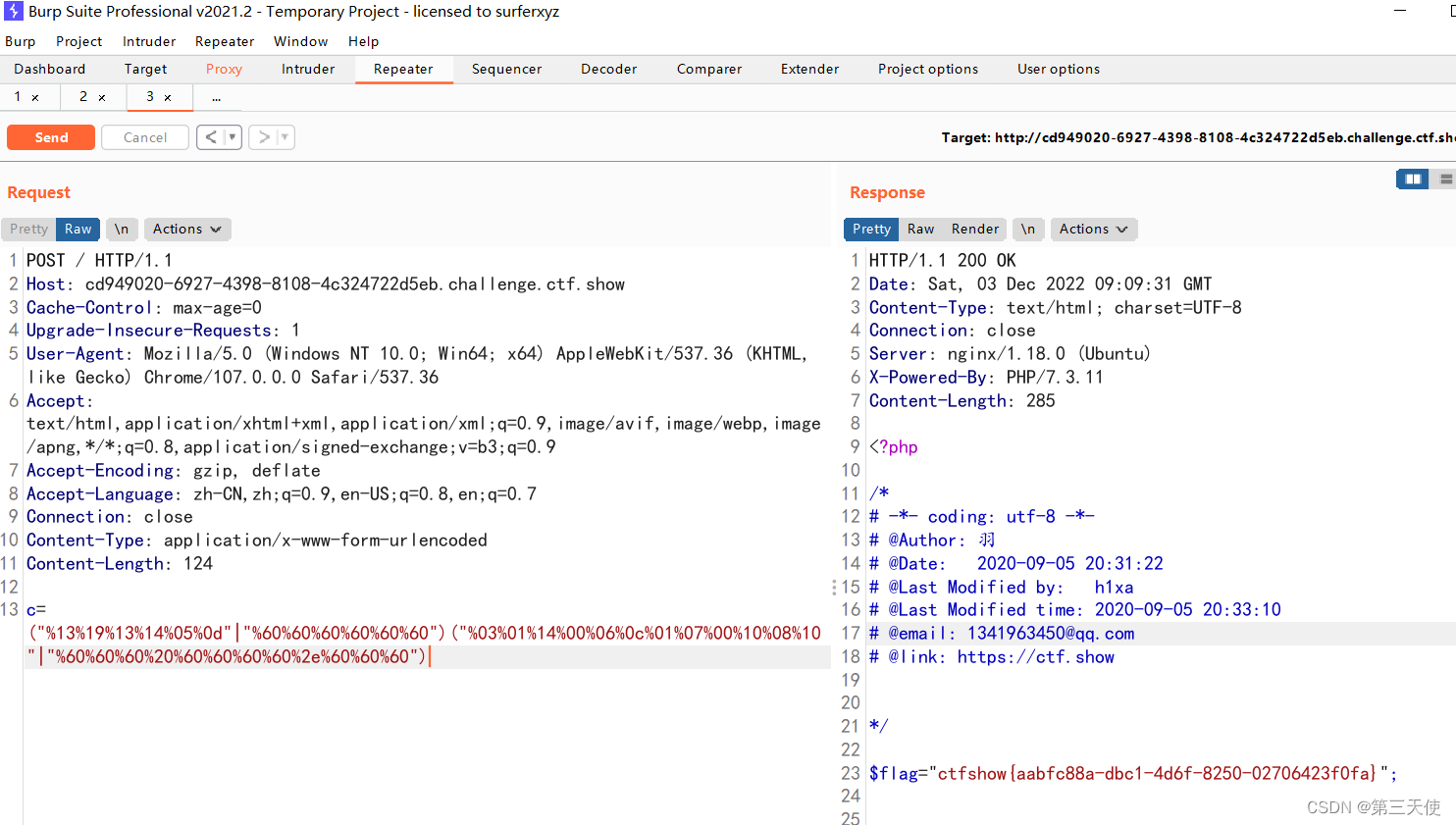Viewport: 1456px width, 825px height.
Task: Click the Response panel heading
Action: coord(887,192)
